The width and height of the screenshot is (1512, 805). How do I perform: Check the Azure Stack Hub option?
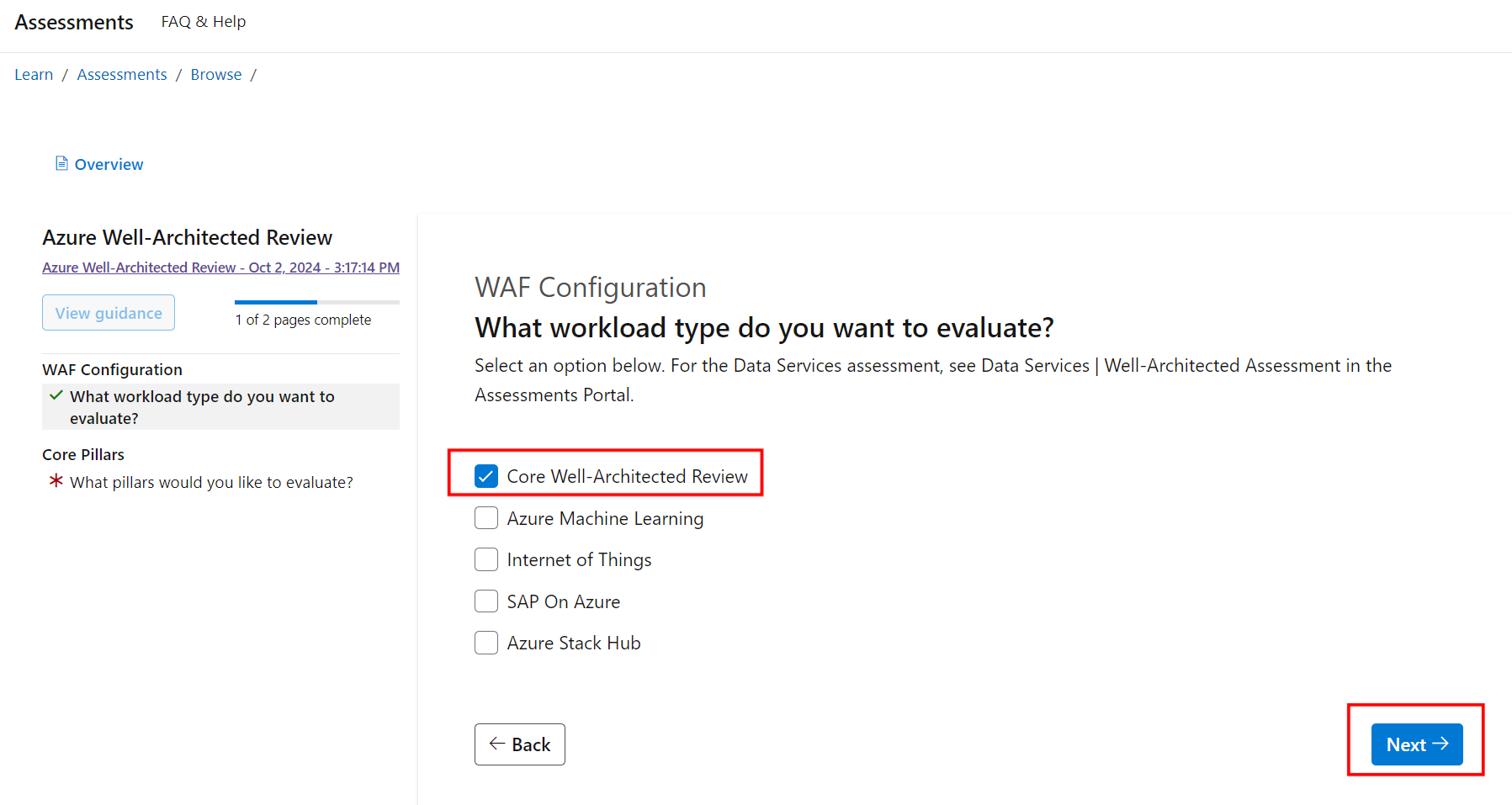point(486,643)
